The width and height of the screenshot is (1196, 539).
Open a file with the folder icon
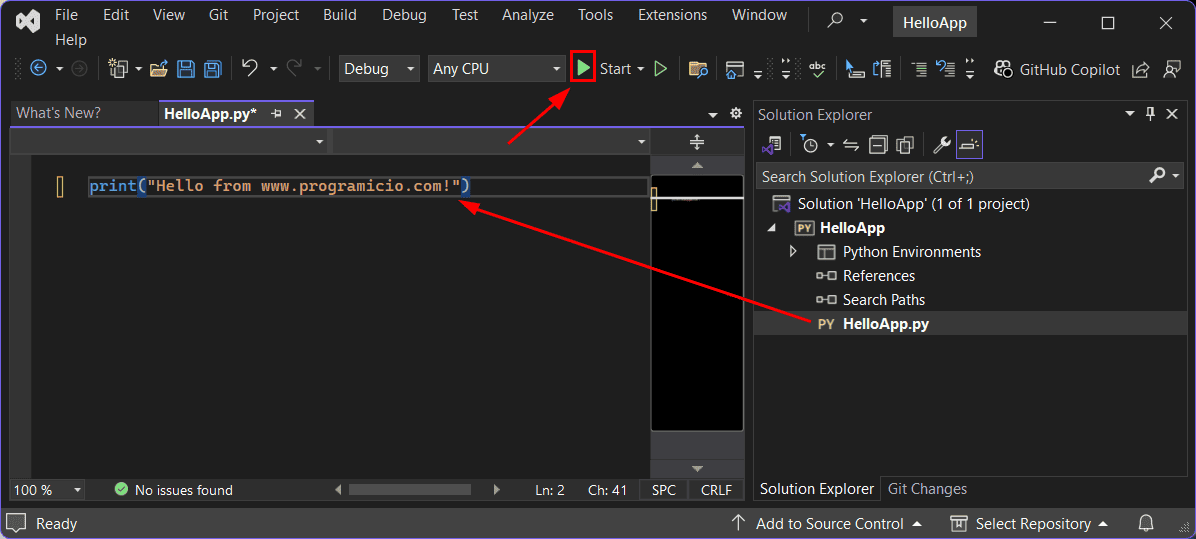point(159,69)
